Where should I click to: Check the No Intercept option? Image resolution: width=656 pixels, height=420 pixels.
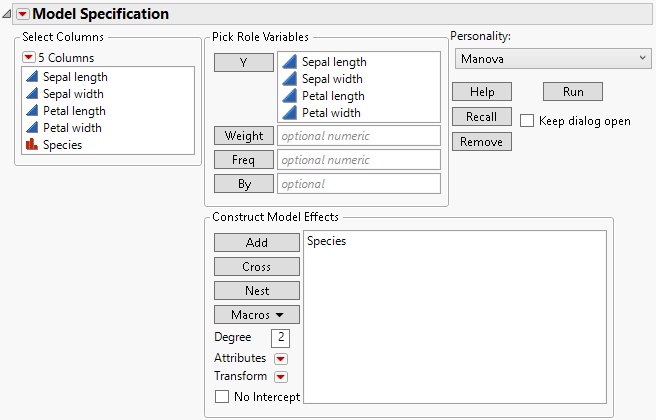tap(222, 397)
